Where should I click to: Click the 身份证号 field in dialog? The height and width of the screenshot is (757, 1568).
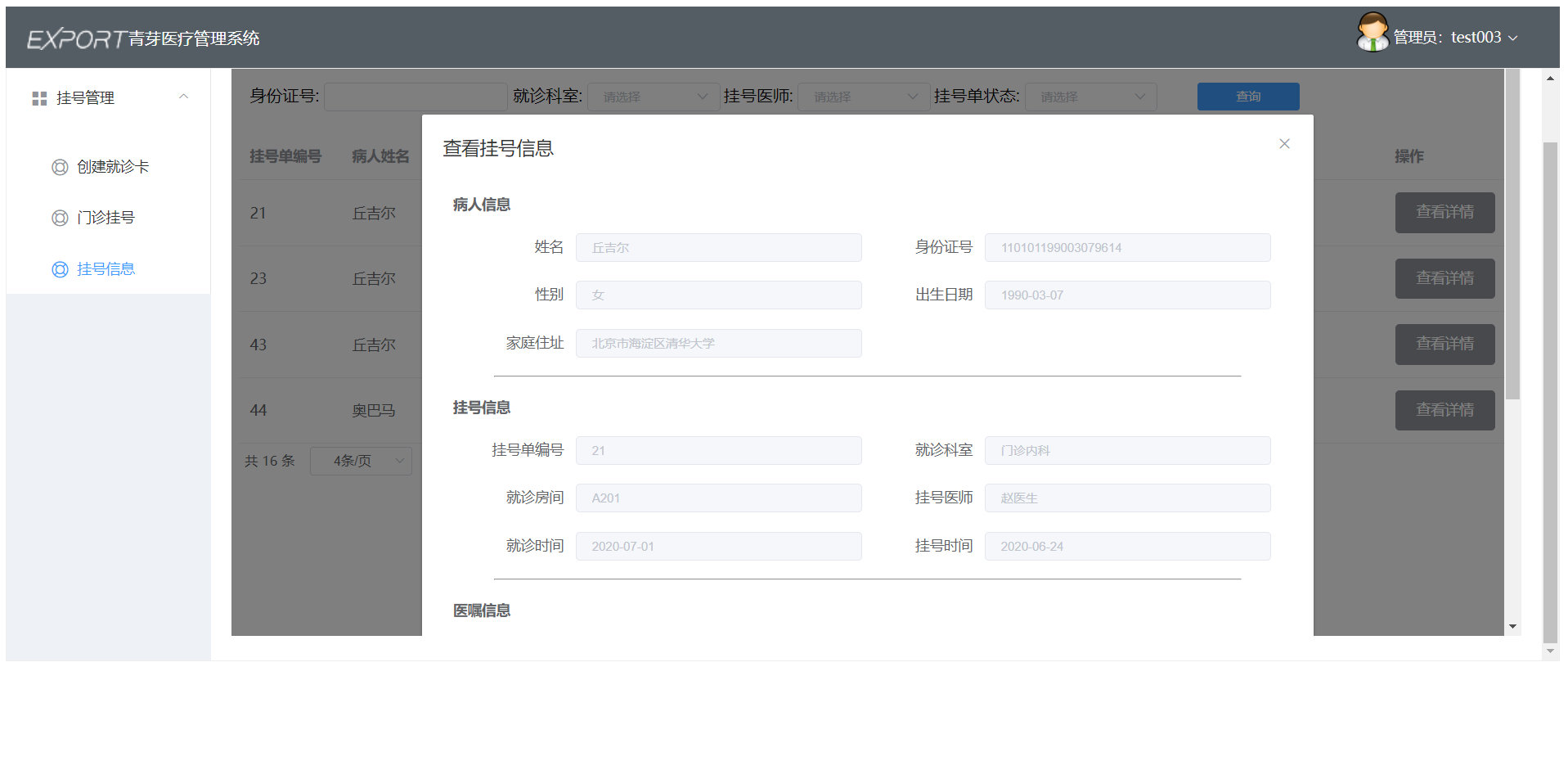[1127, 247]
